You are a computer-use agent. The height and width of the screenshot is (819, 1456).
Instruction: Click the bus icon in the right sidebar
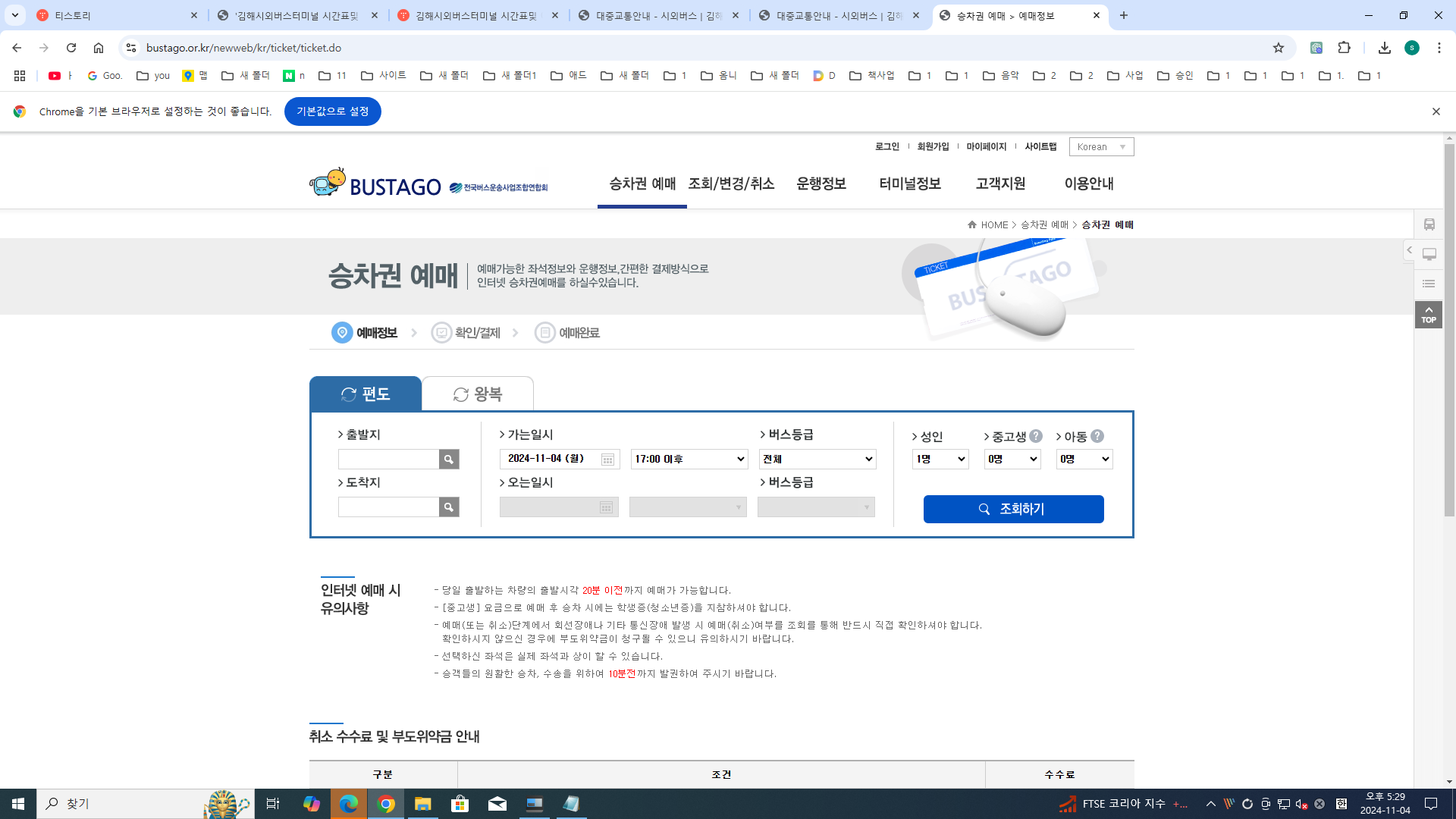[1429, 224]
